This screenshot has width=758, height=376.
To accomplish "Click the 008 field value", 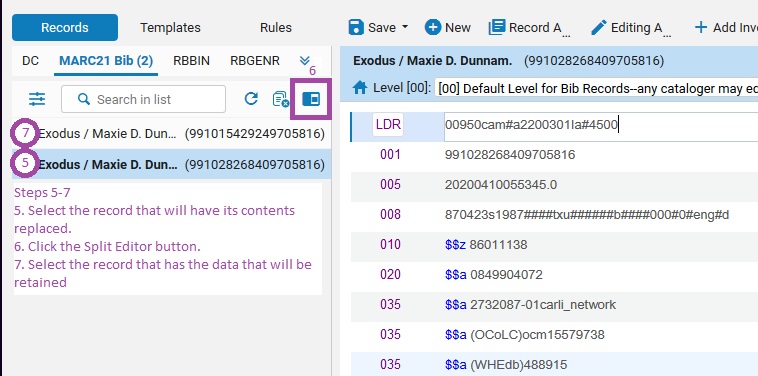I will coord(587,215).
